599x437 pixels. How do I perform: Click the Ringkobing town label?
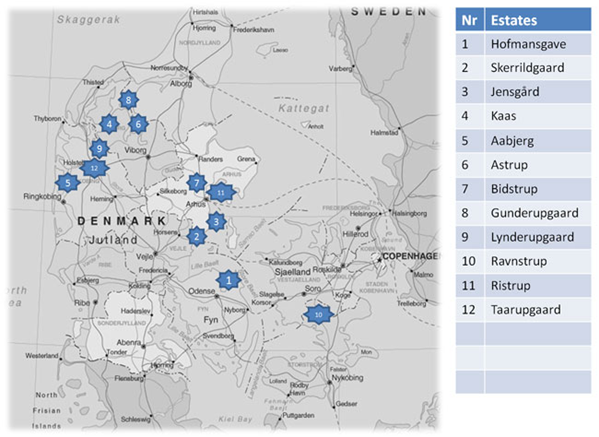point(42,196)
